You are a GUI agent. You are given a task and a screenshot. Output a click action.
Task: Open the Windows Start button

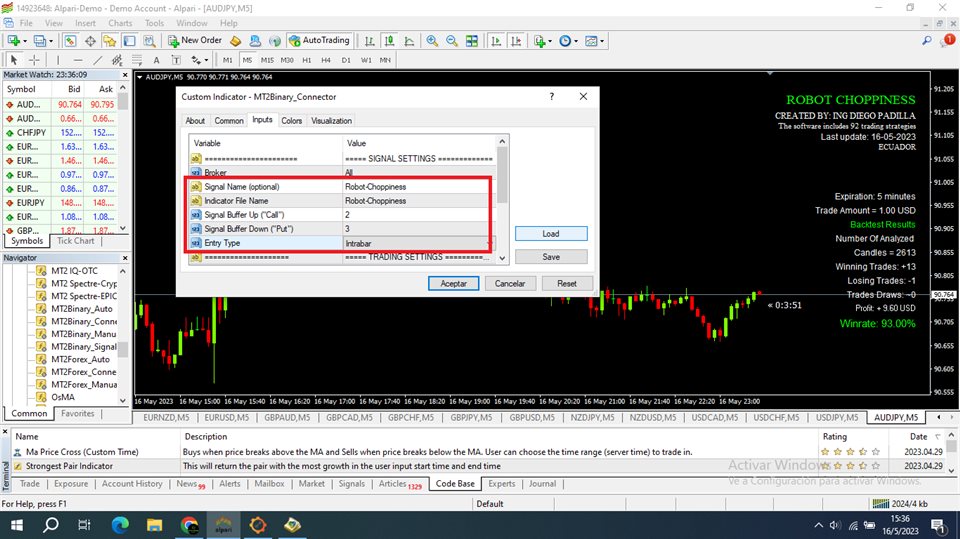17,525
